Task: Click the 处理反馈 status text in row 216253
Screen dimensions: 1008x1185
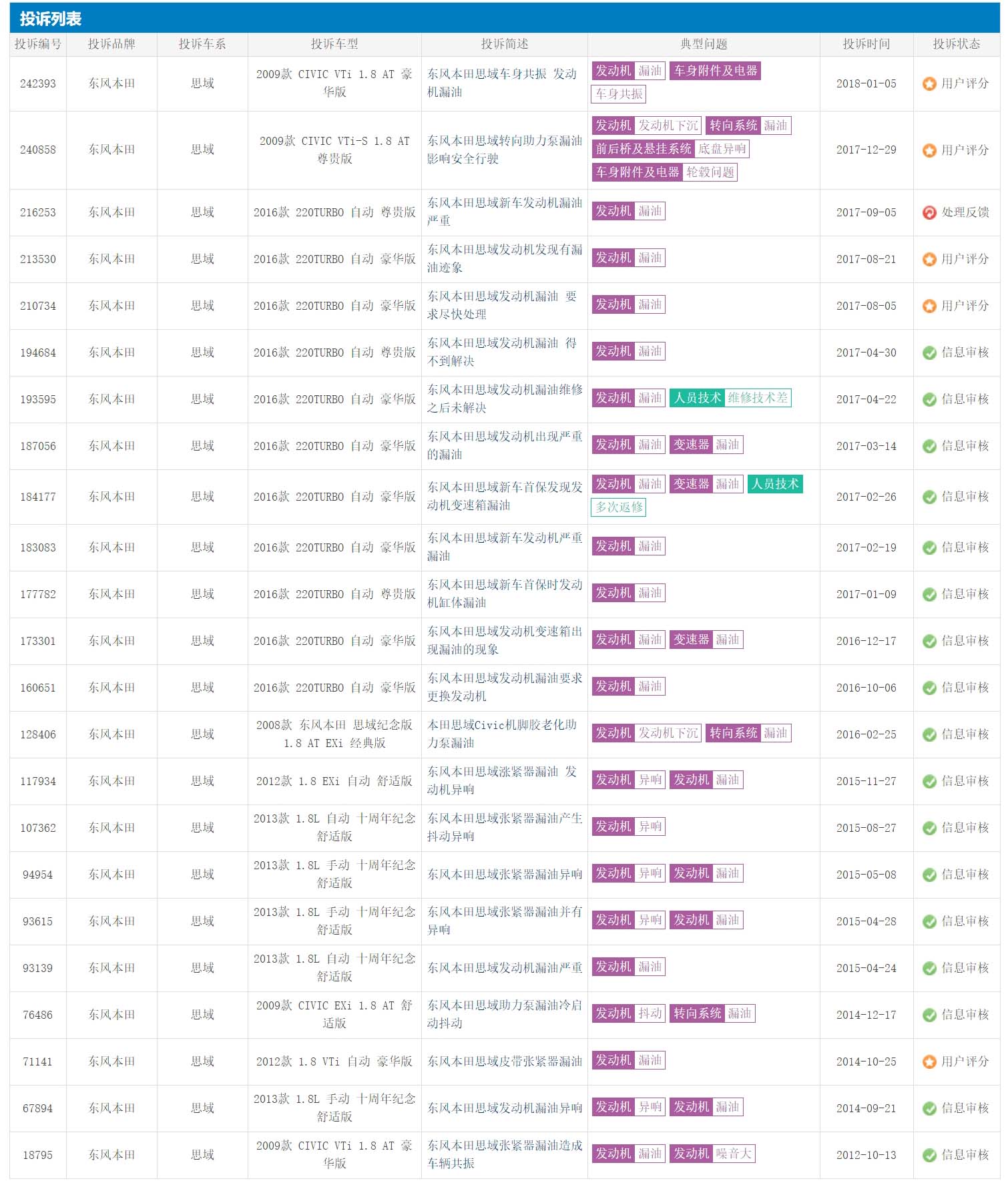Action: 965,213
